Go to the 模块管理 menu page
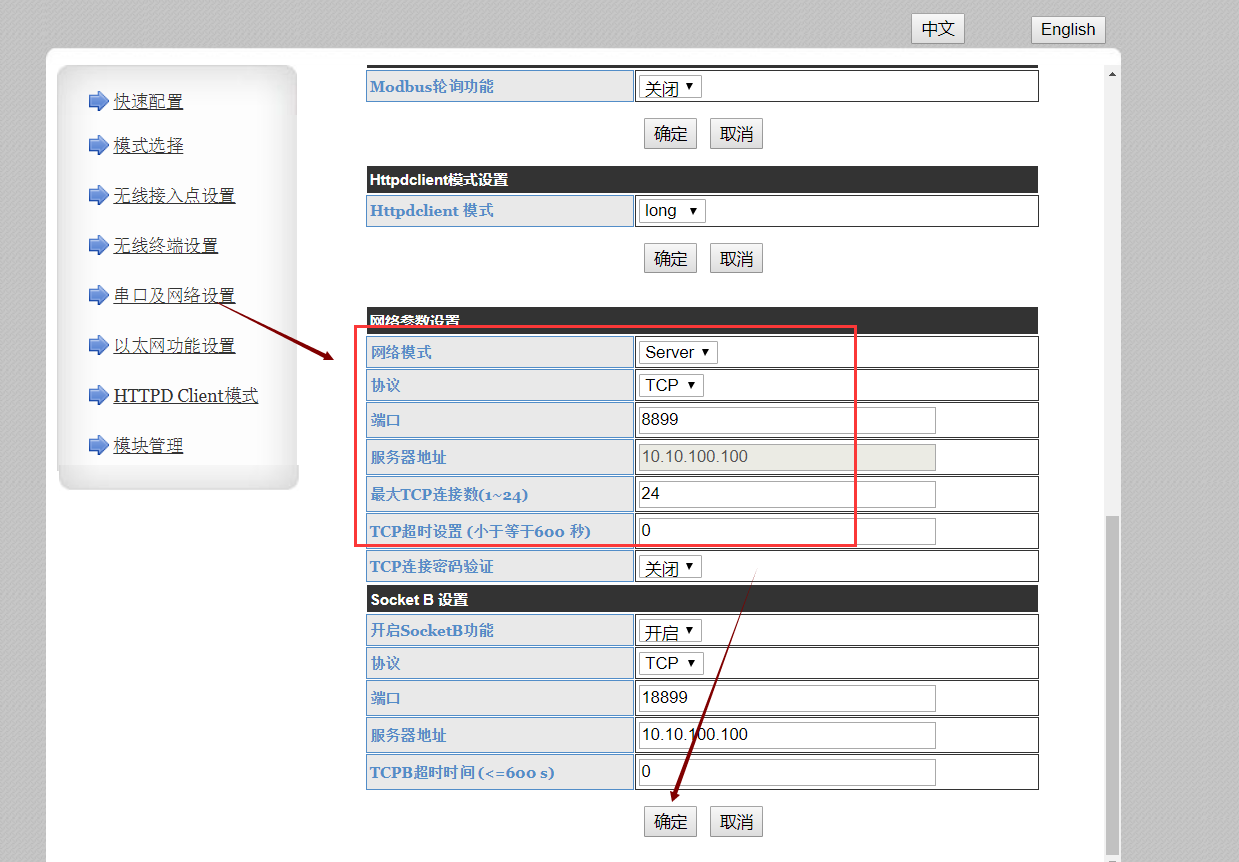The width and height of the screenshot is (1239, 862). [148, 446]
